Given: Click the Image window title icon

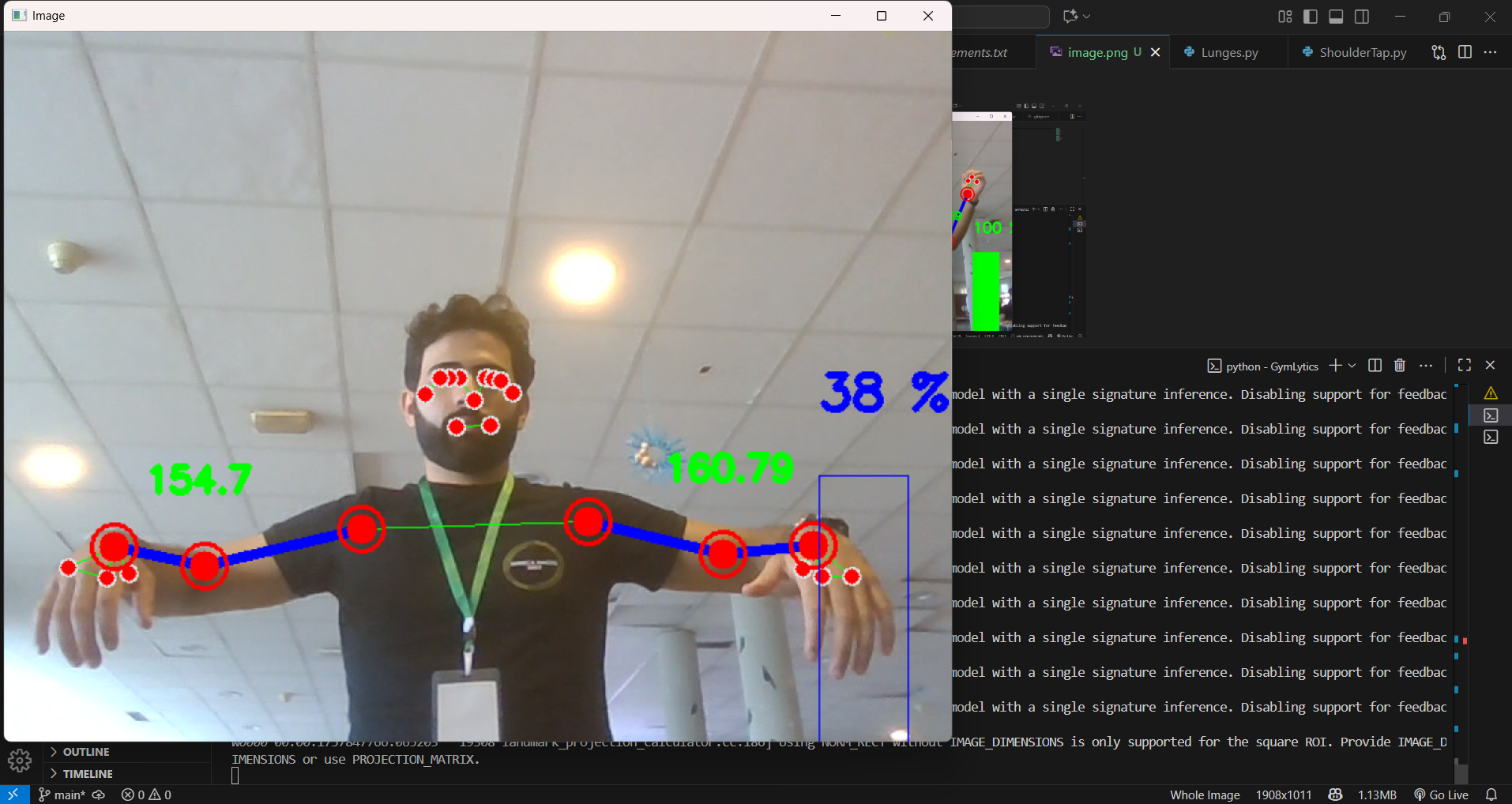Looking at the screenshot, I should pyautogui.click(x=19, y=16).
